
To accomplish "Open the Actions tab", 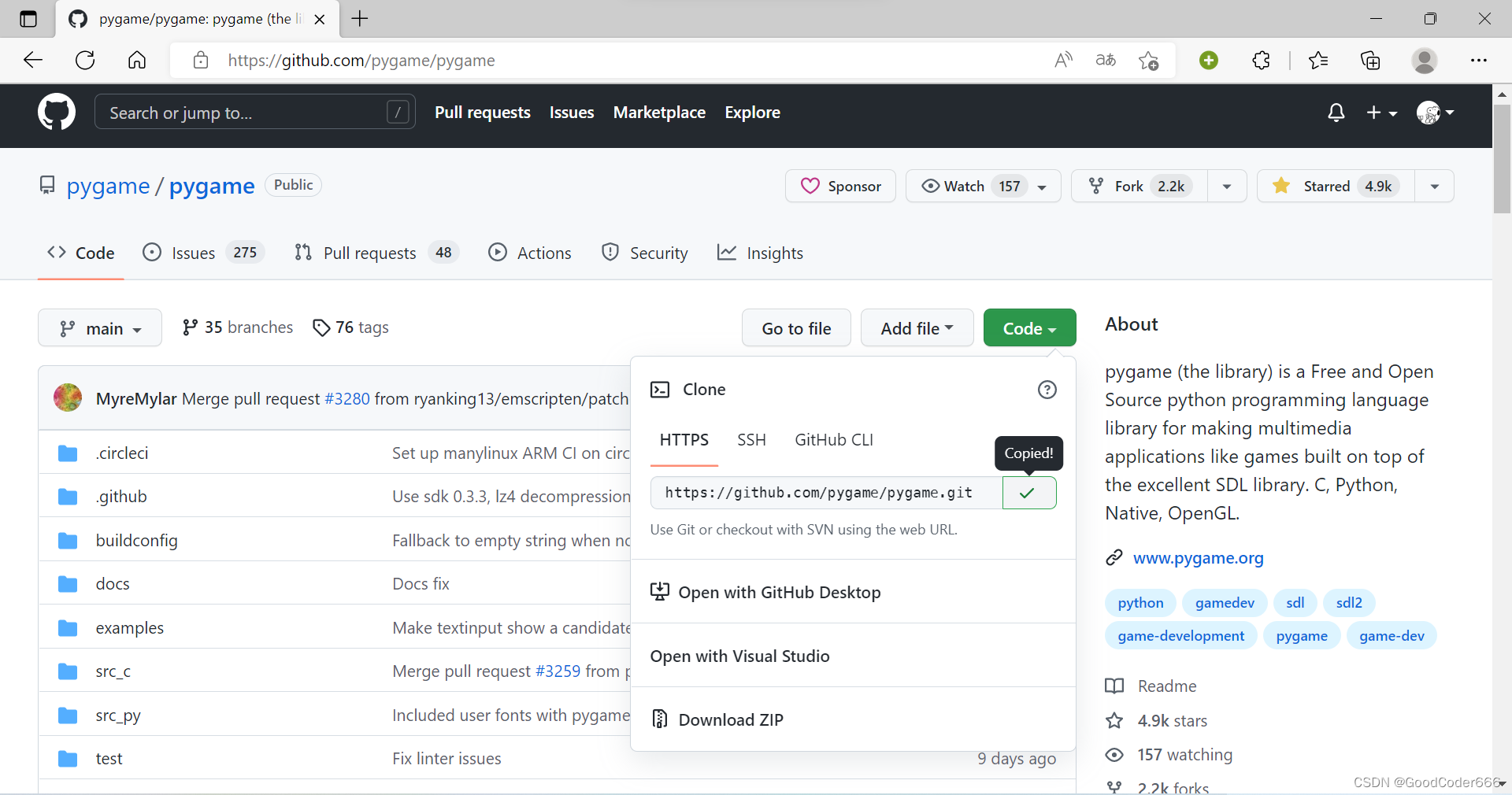I will click(x=530, y=253).
